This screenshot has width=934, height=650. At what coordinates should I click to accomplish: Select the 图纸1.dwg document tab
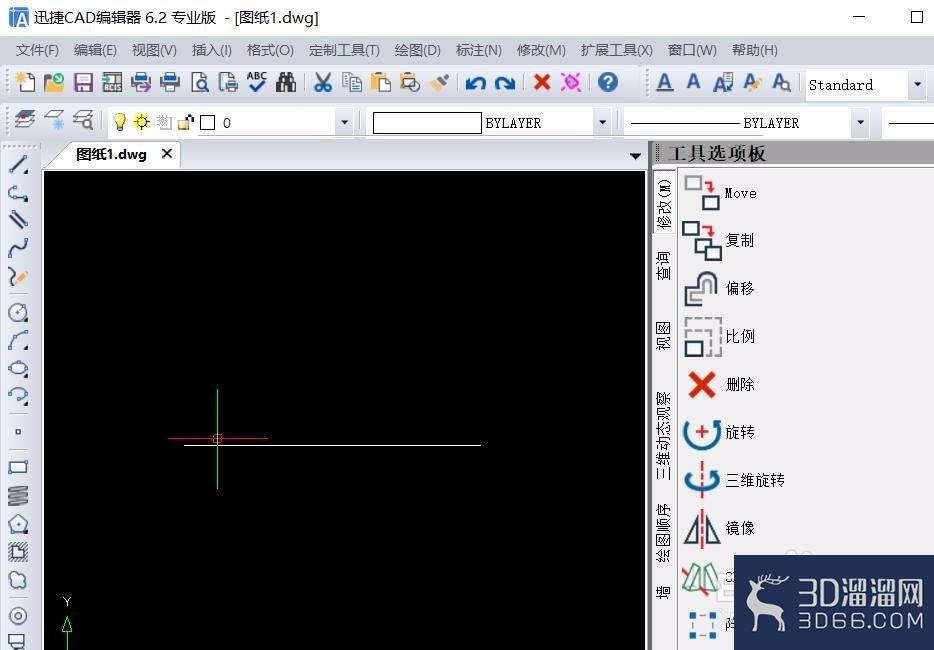[111, 154]
